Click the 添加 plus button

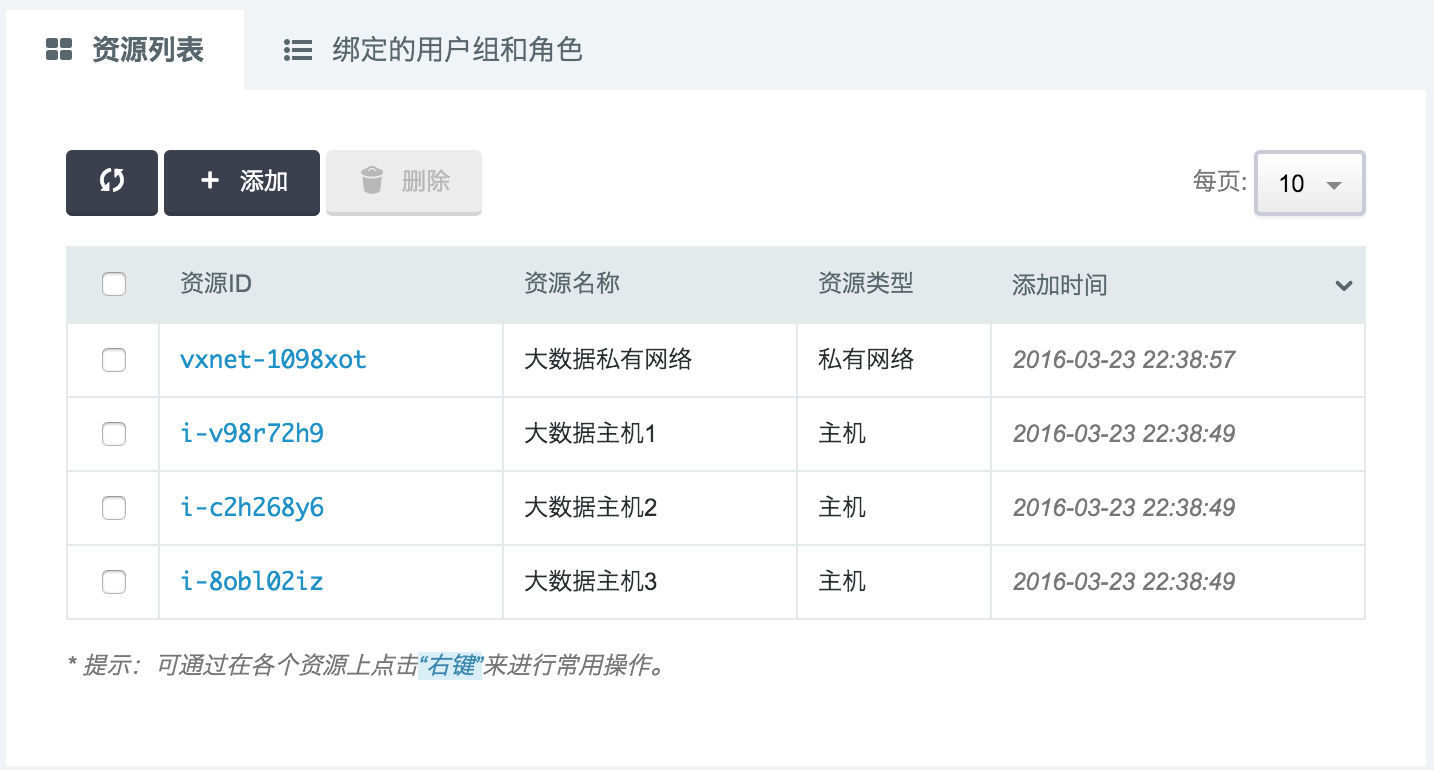[242, 182]
